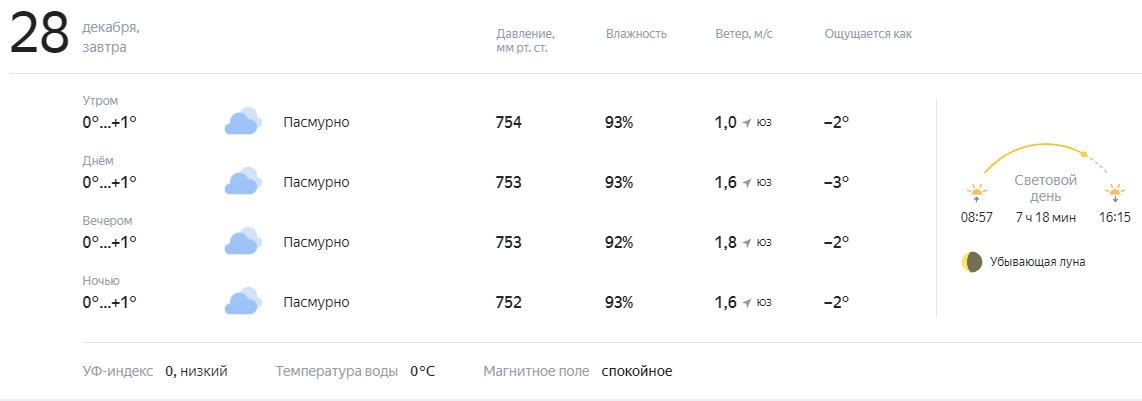
Task: Click the cloudy icon in the Утром row
Action: [x=243, y=122]
